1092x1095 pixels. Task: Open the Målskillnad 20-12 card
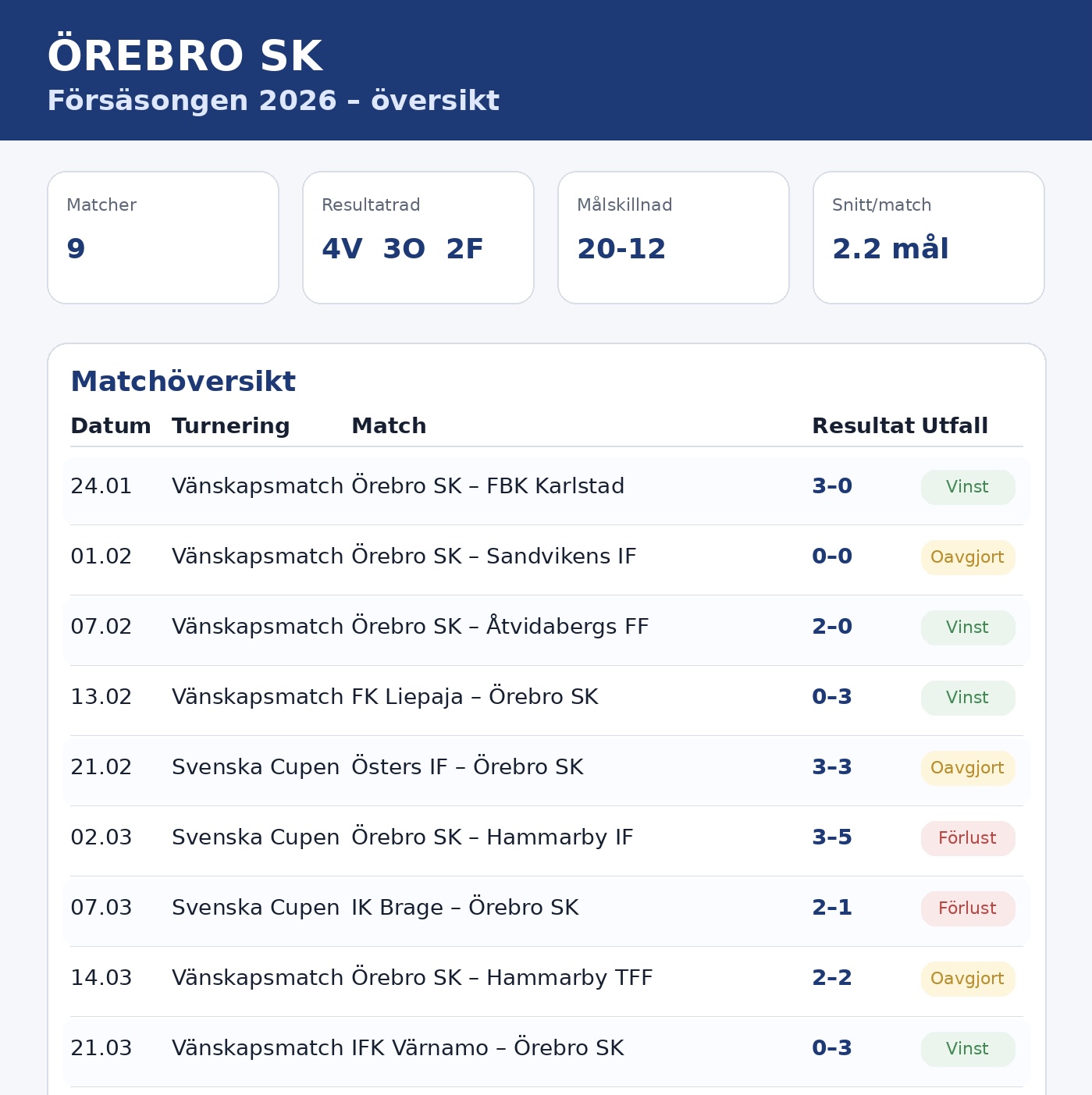tap(674, 237)
